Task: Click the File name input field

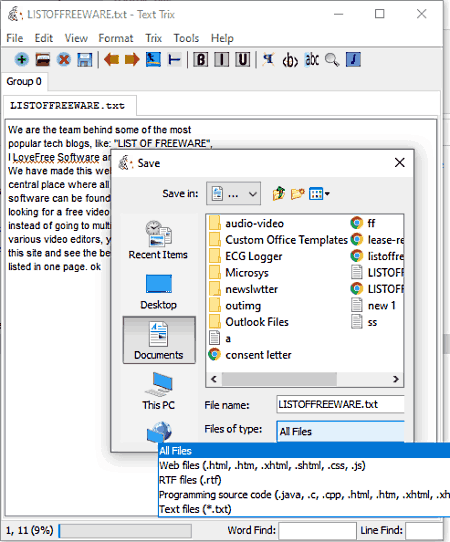Action: tap(340, 404)
